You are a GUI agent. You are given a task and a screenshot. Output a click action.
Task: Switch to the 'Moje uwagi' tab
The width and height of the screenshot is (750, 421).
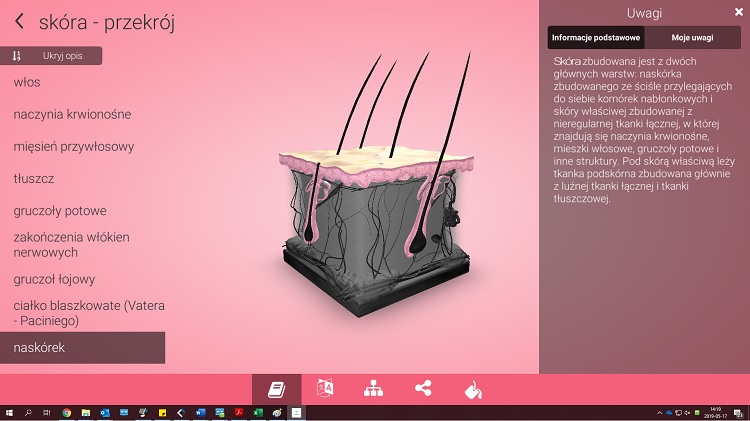(x=691, y=37)
